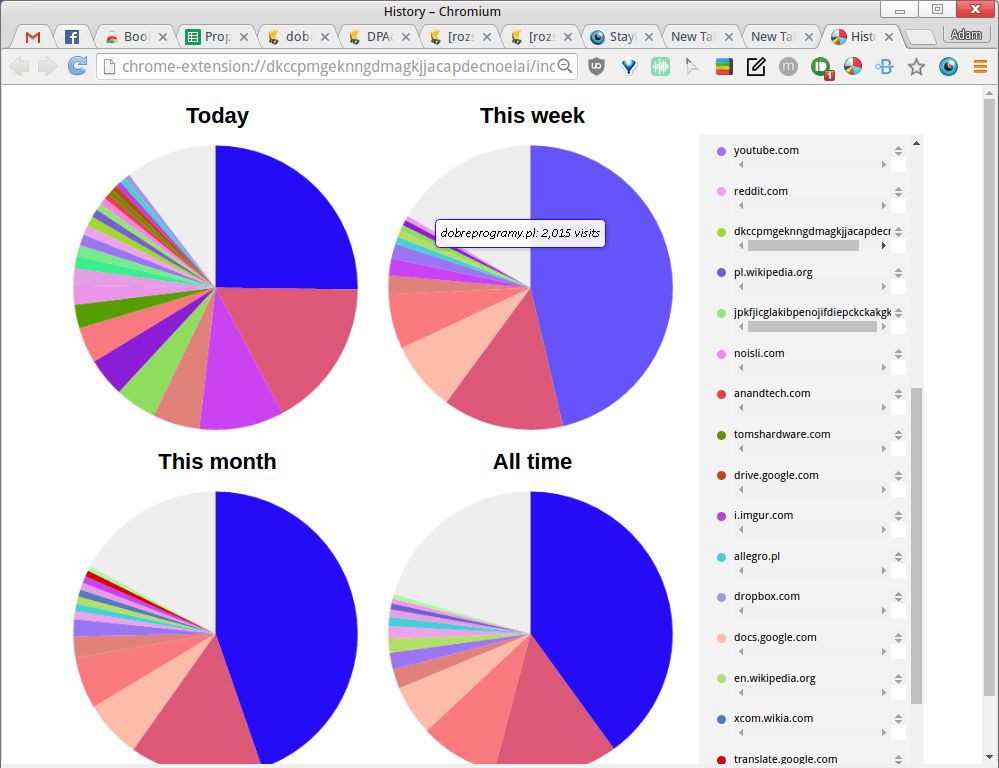
Task: Click the pencil-and-square edit extension icon
Action: point(756,66)
